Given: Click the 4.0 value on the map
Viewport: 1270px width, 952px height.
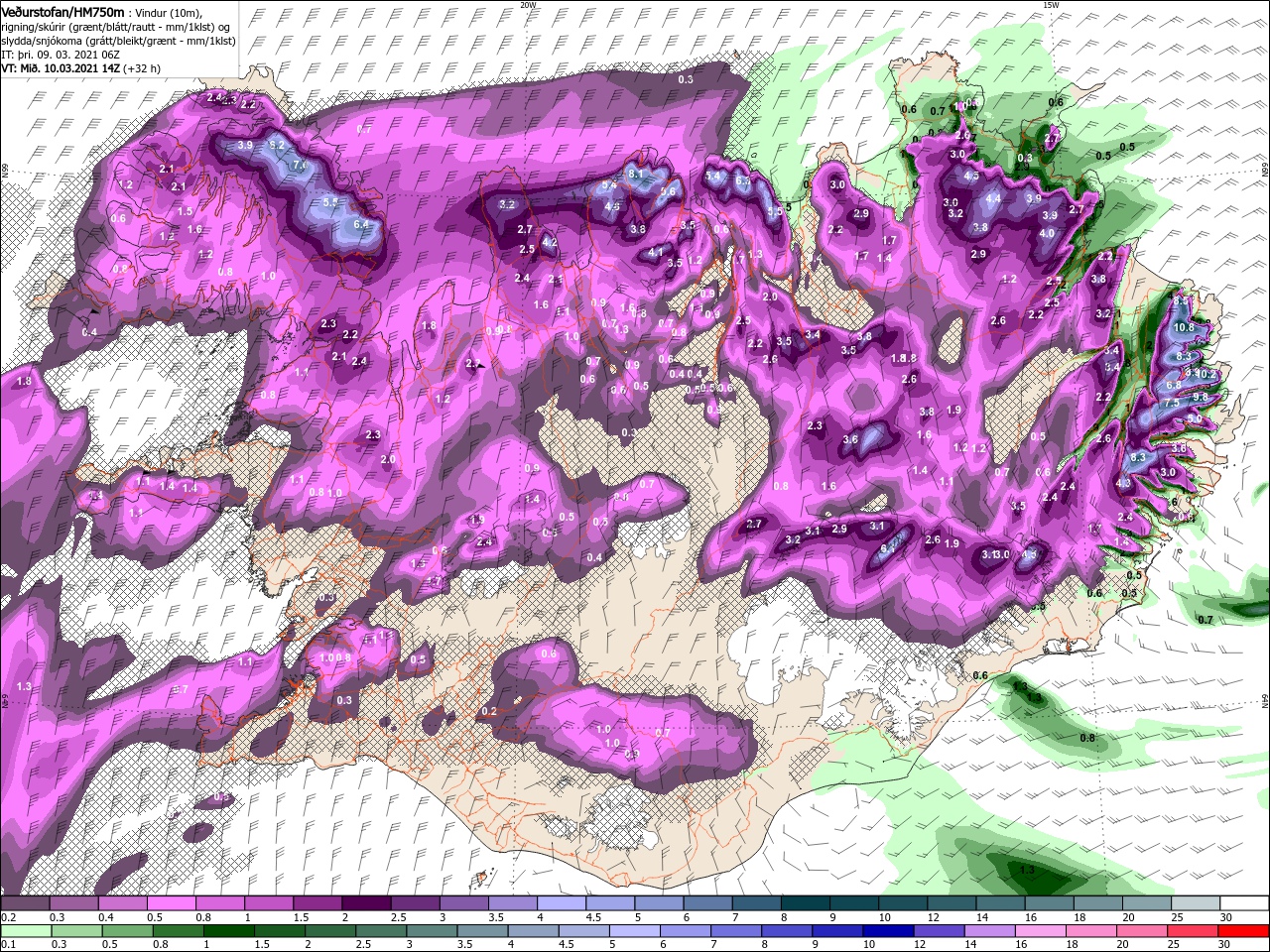Looking at the screenshot, I should 1047,233.
